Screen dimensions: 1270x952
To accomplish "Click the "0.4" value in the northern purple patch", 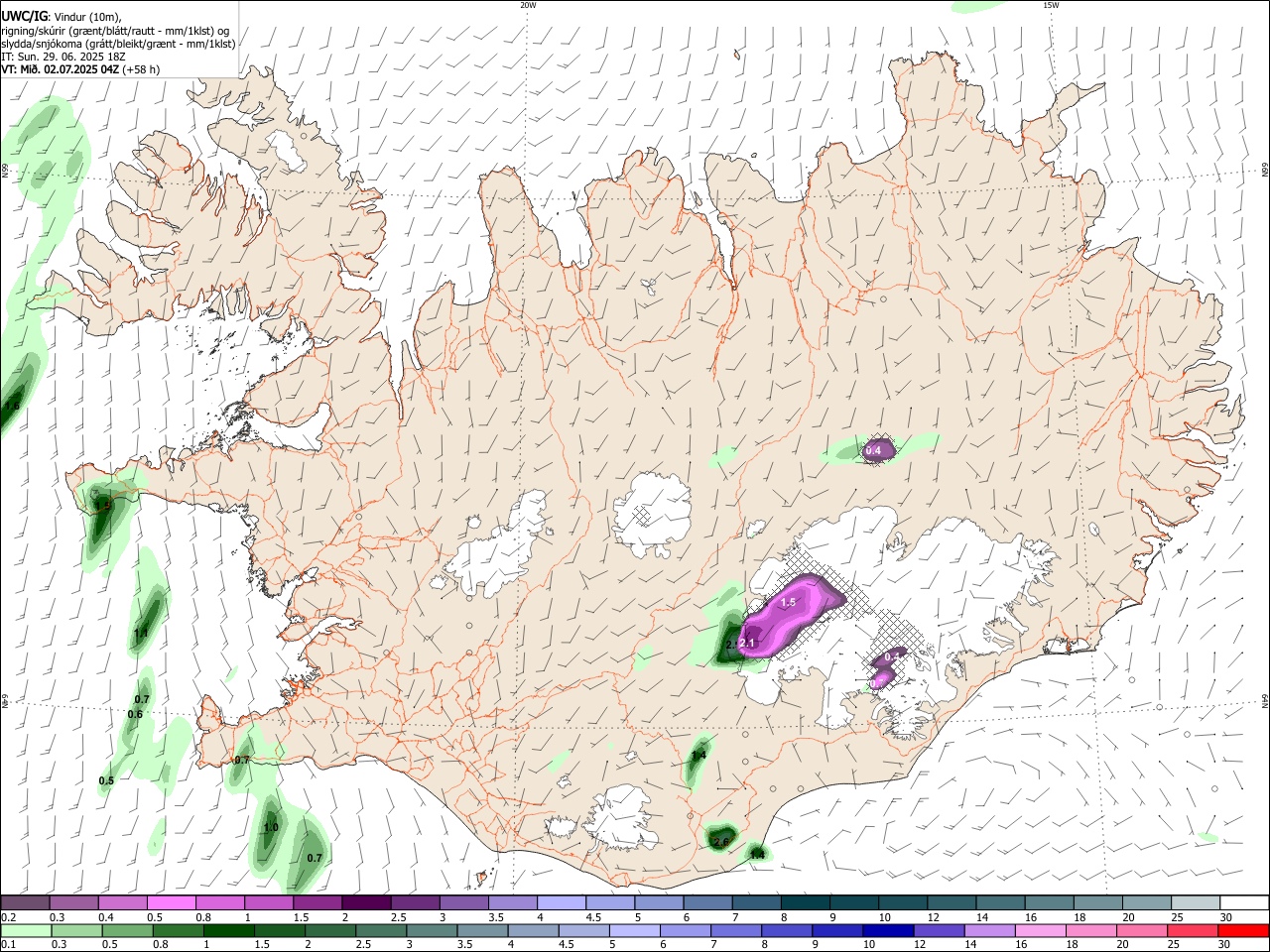I will 873,451.
